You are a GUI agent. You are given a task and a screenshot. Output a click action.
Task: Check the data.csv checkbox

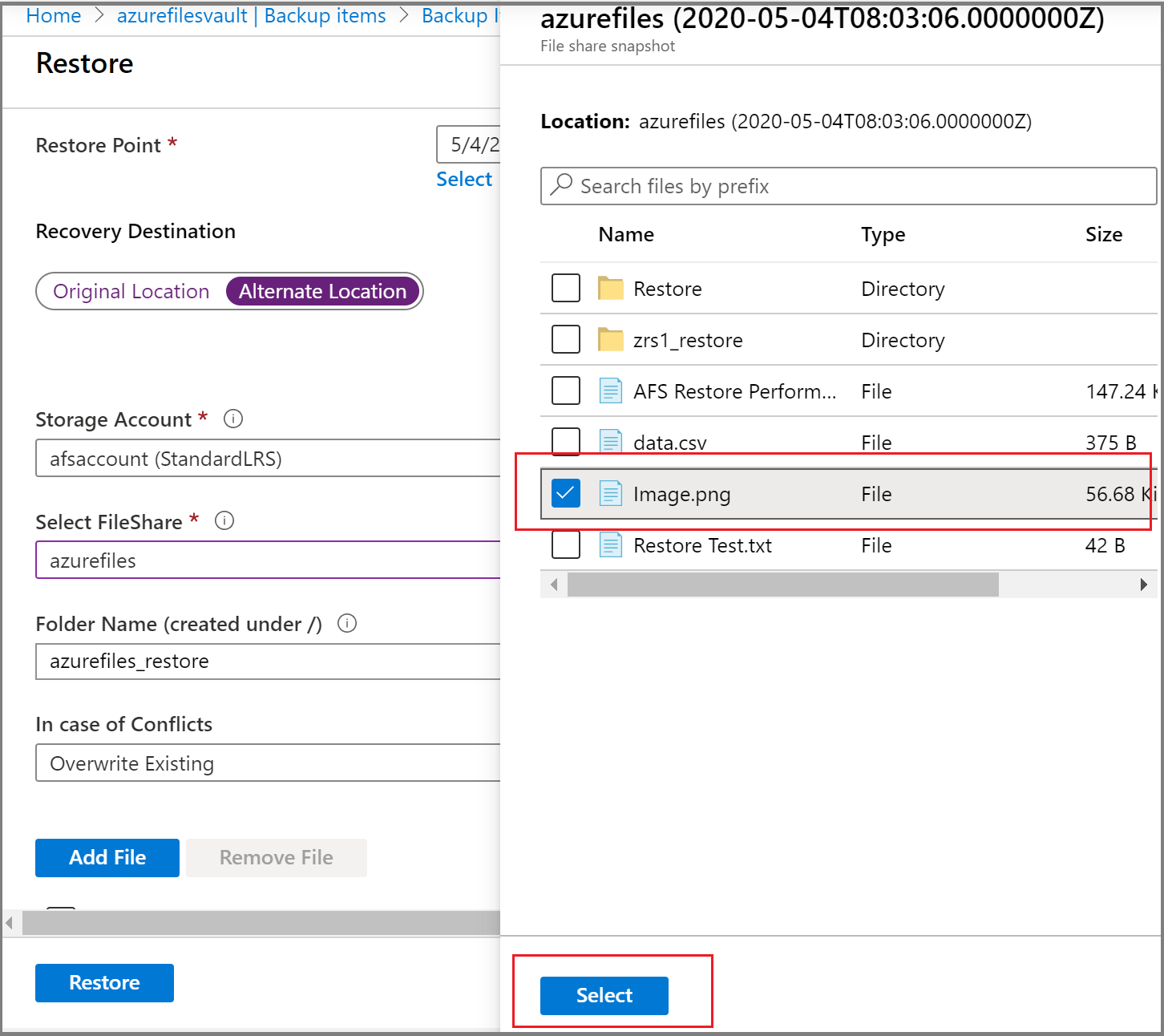565,442
